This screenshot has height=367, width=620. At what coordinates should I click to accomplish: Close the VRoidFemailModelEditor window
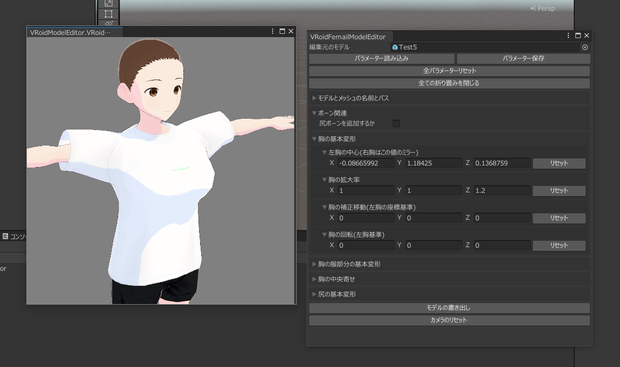587,36
